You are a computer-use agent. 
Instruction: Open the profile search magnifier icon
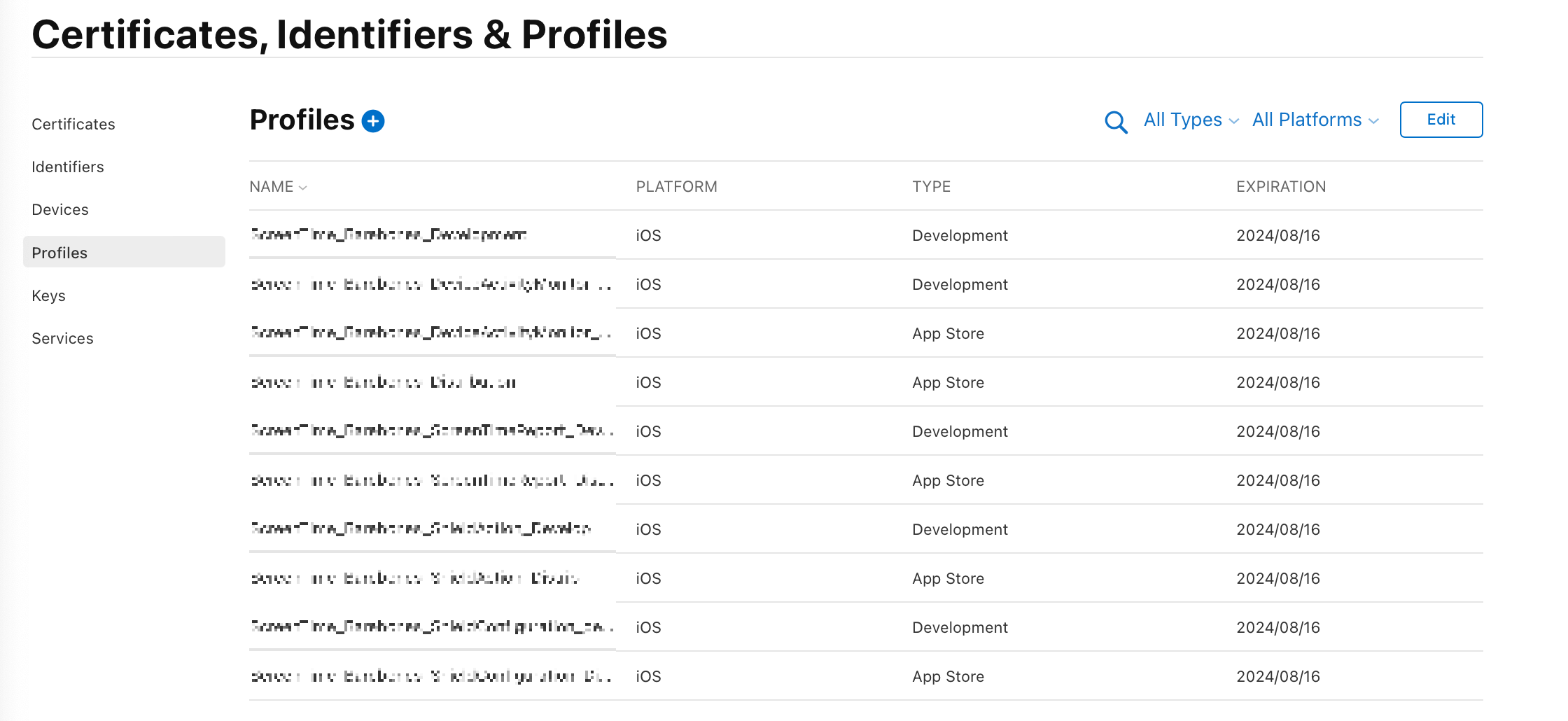(1116, 122)
